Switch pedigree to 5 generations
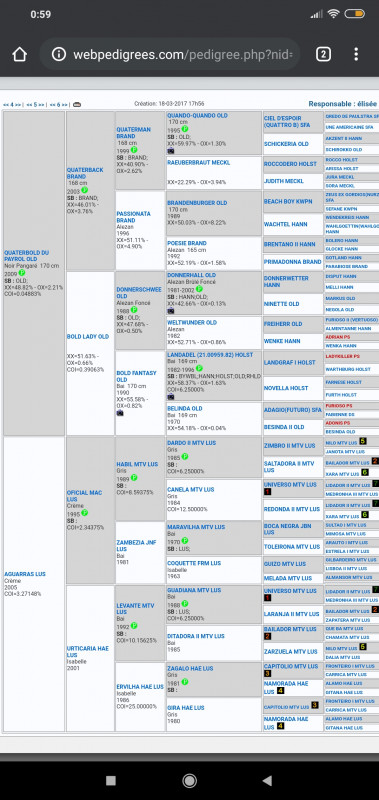 35,105
